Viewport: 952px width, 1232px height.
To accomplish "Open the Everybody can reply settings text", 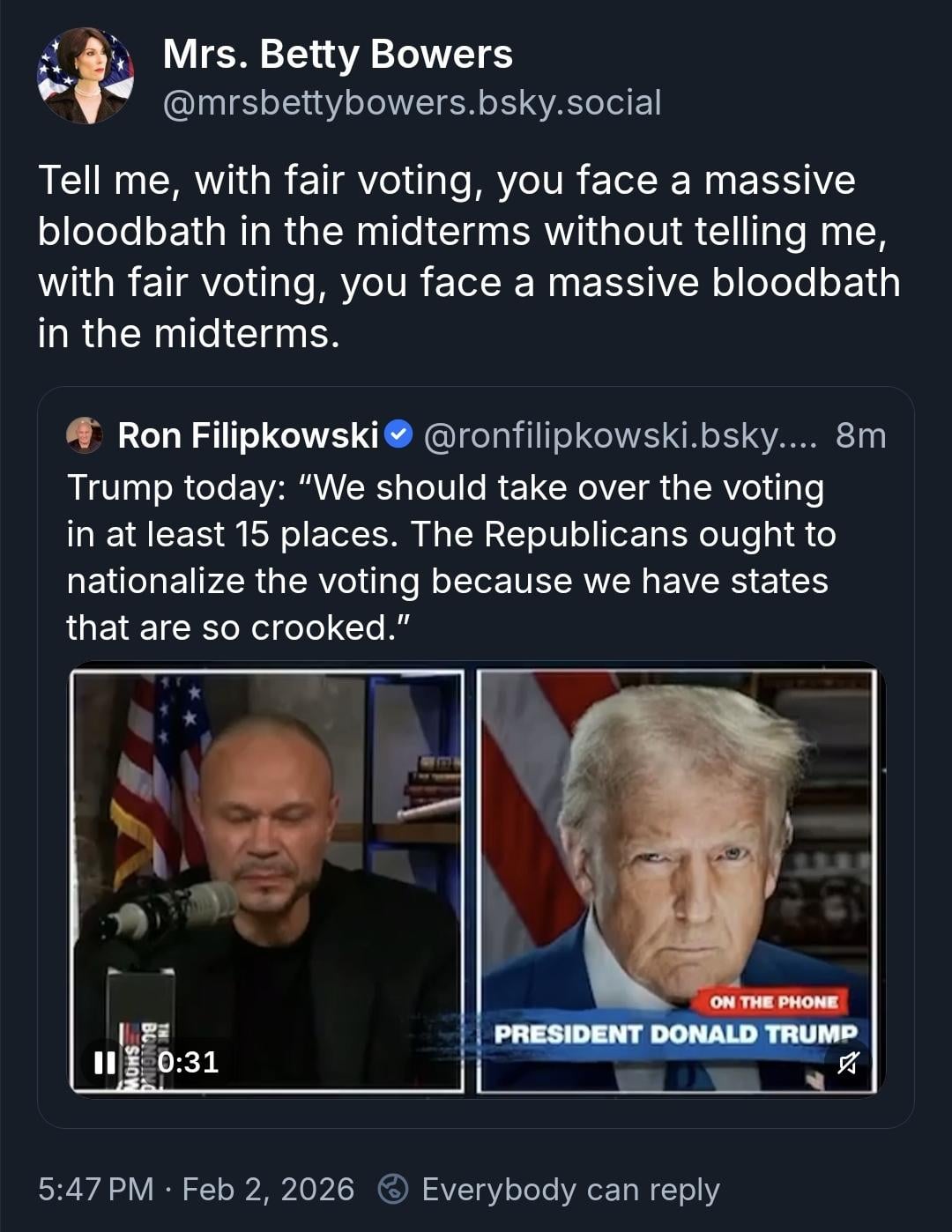I will click(570, 1190).
